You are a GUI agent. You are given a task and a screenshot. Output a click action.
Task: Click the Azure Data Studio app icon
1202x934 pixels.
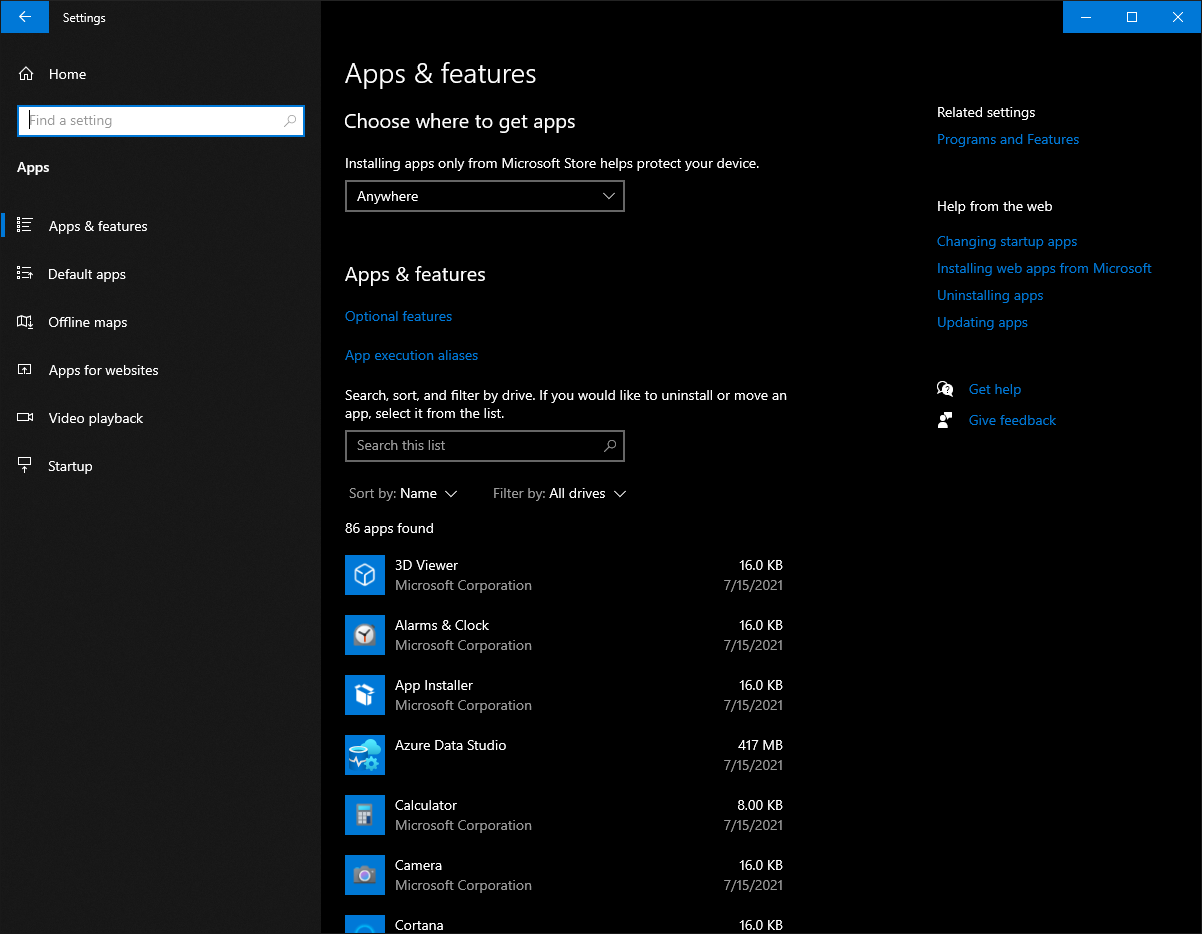(365, 755)
